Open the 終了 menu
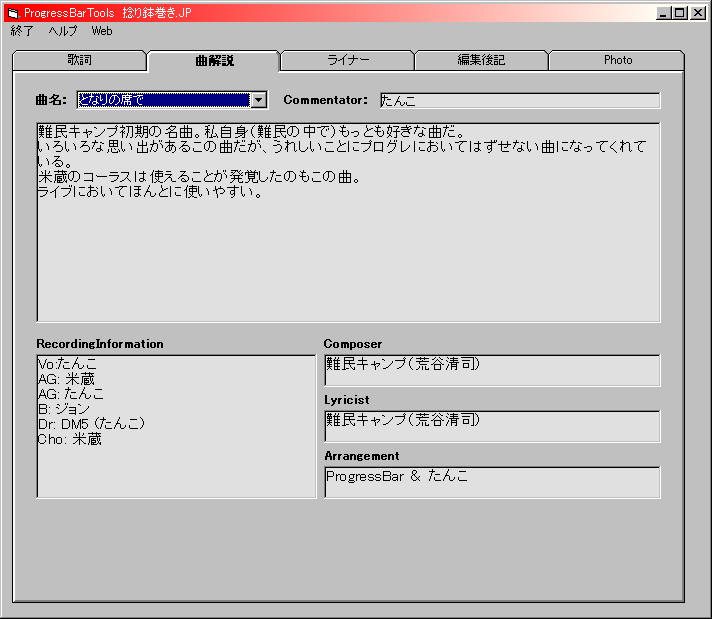 point(22,31)
